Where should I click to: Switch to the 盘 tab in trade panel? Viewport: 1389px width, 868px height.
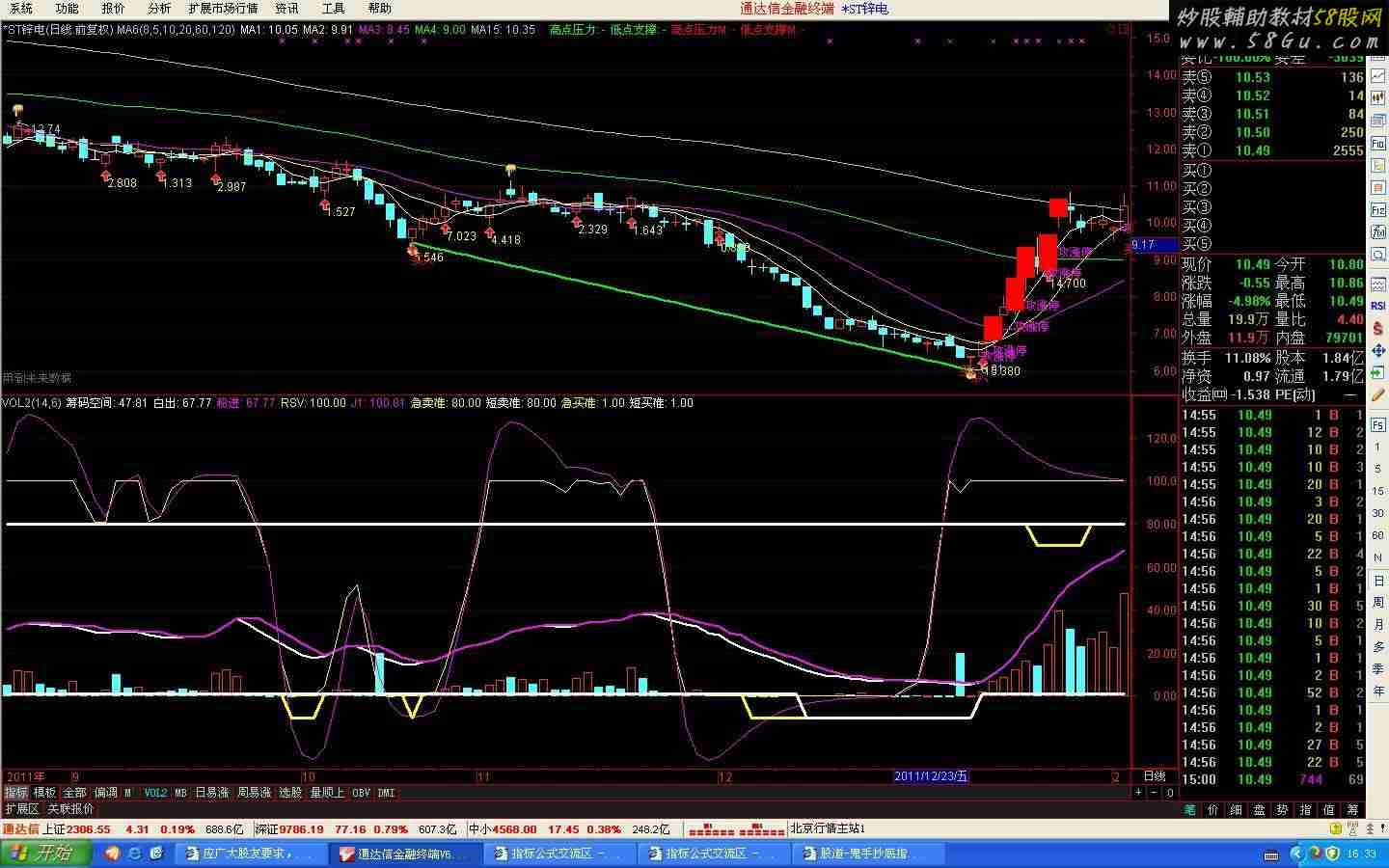pos(1260,810)
